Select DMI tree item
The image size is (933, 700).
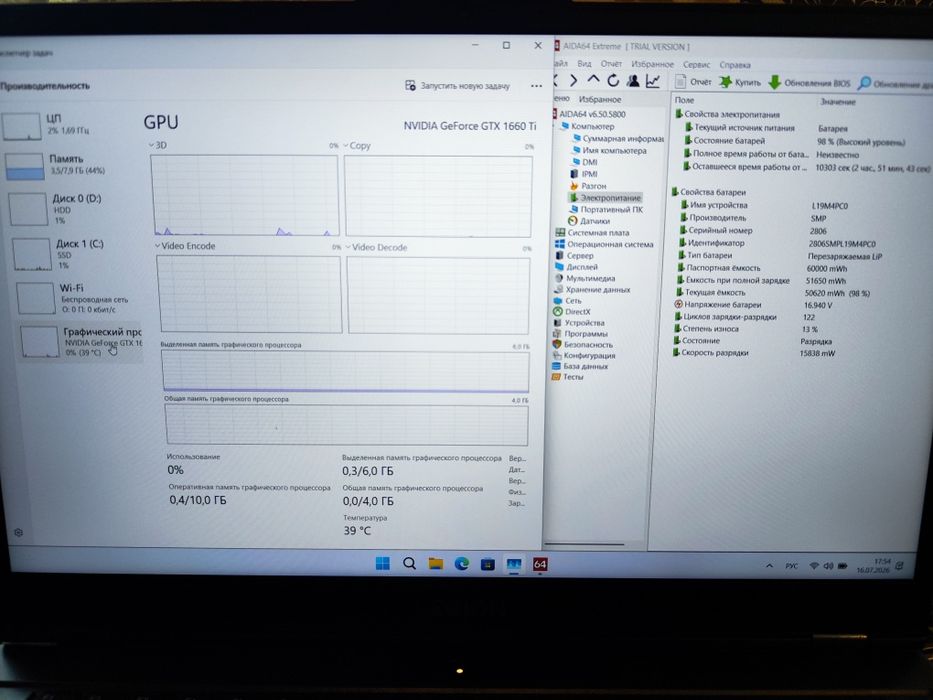pyautogui.click(x=584, y=162)
